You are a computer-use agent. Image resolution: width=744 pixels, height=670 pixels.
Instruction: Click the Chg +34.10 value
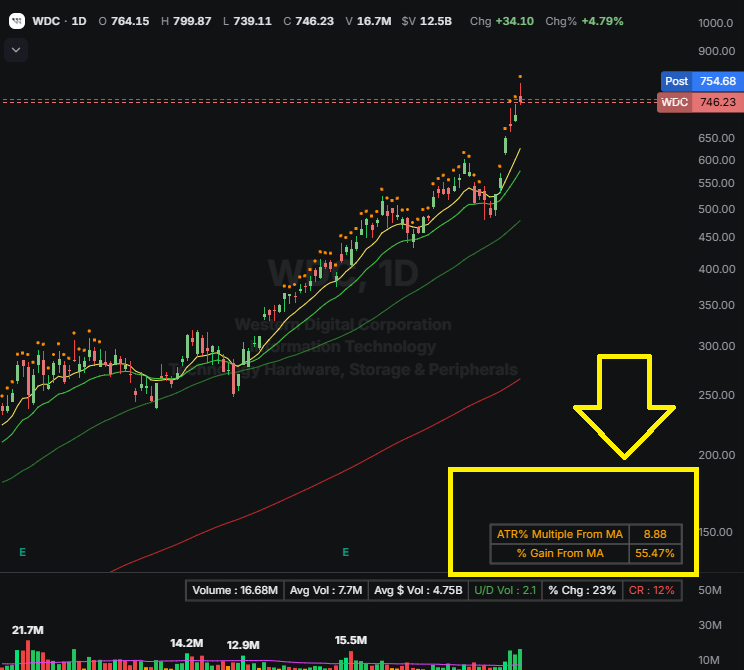(x=502, y=21)
